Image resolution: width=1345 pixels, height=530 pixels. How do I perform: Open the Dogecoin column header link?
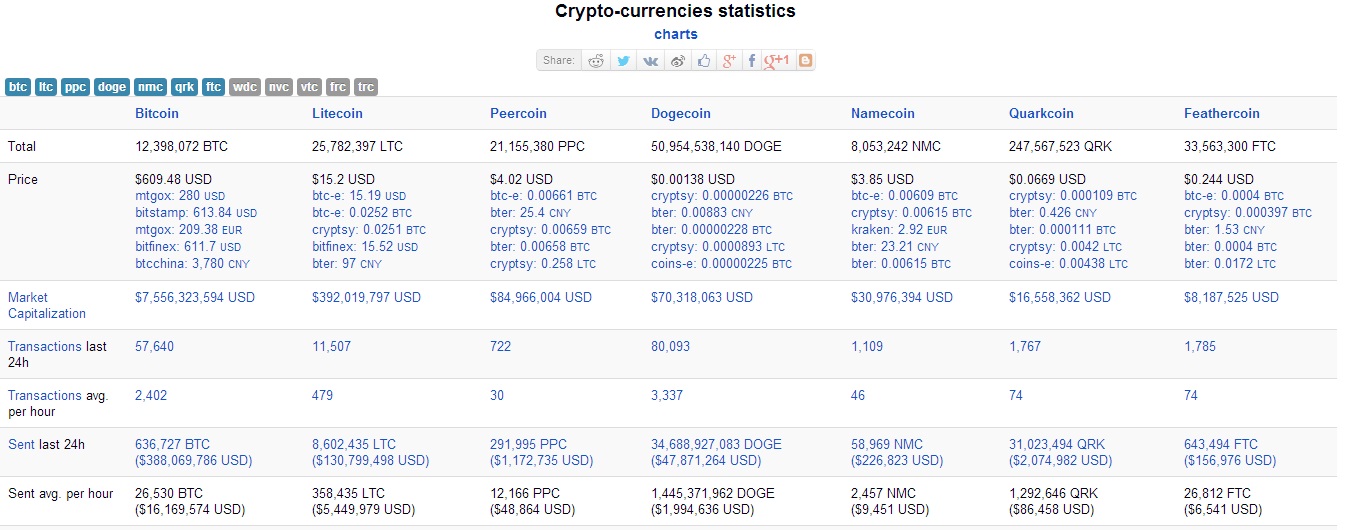coord(684,113)
